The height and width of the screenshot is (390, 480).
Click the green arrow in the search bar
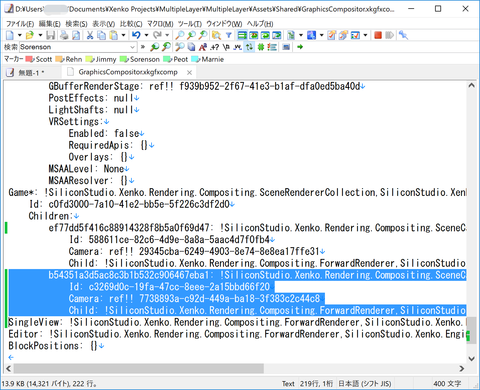(300, 47)
